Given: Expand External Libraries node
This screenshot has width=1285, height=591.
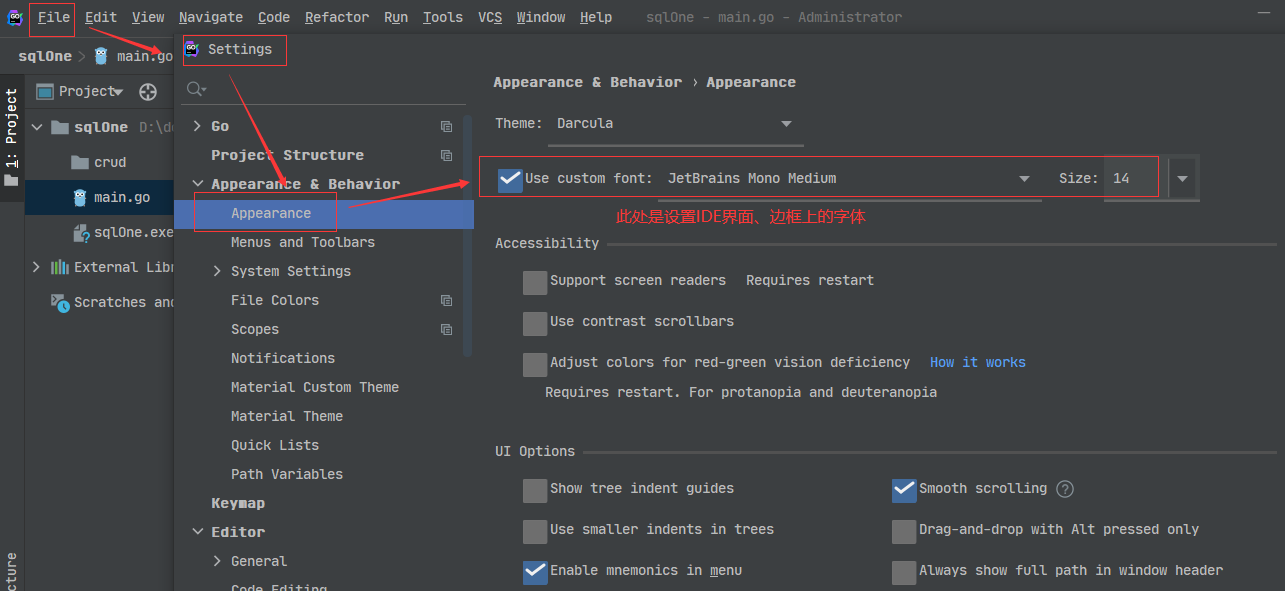Looking at the screenshot, I should coord(37,267).
